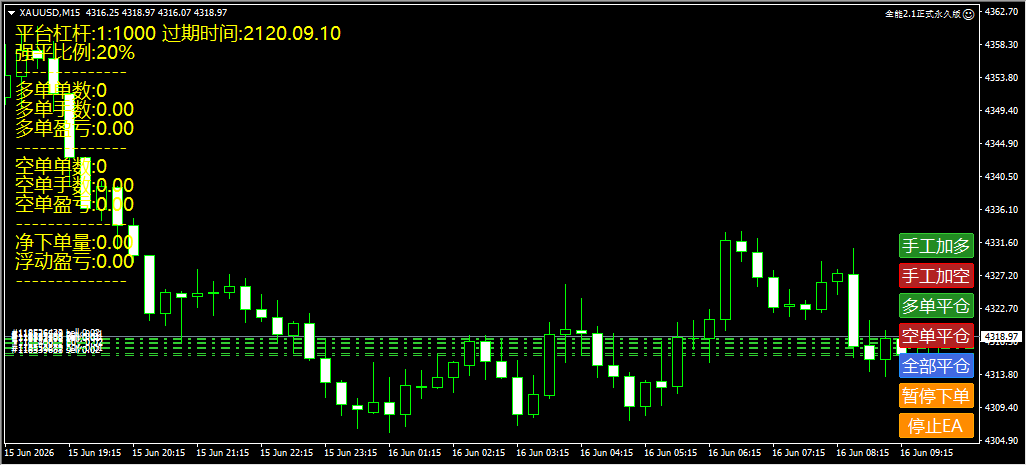Screen dimensions: 1027x466
Task: Click the 4353.80 price scale label
Action: (x=1001, y=77)
